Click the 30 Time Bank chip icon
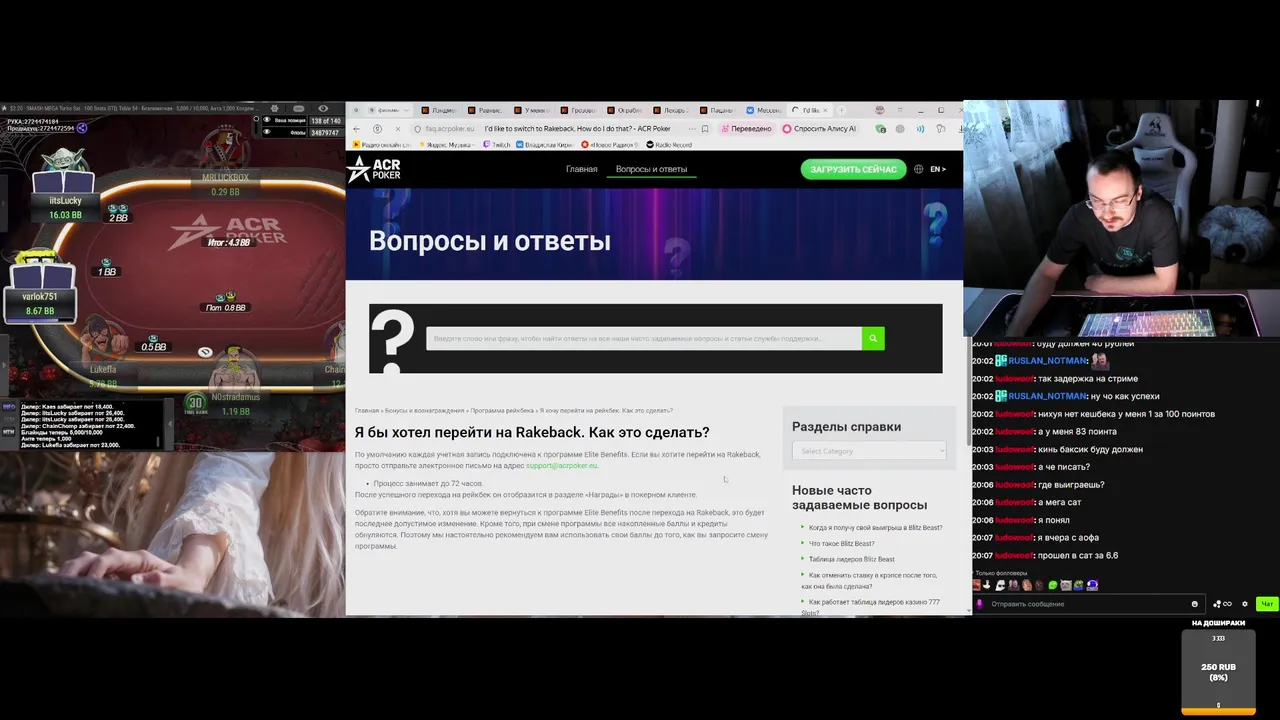 click(x=195, y=403)
